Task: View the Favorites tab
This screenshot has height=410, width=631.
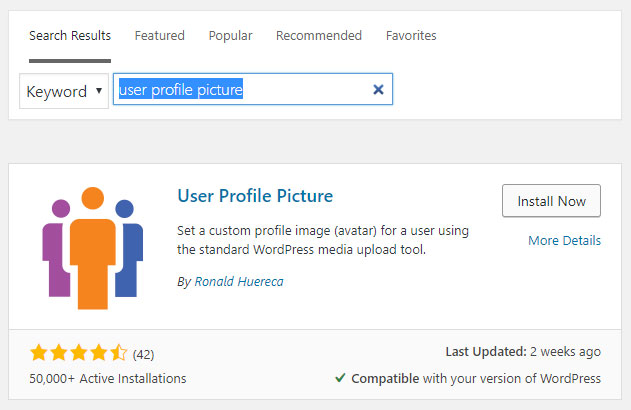Action: click(411, 36)
